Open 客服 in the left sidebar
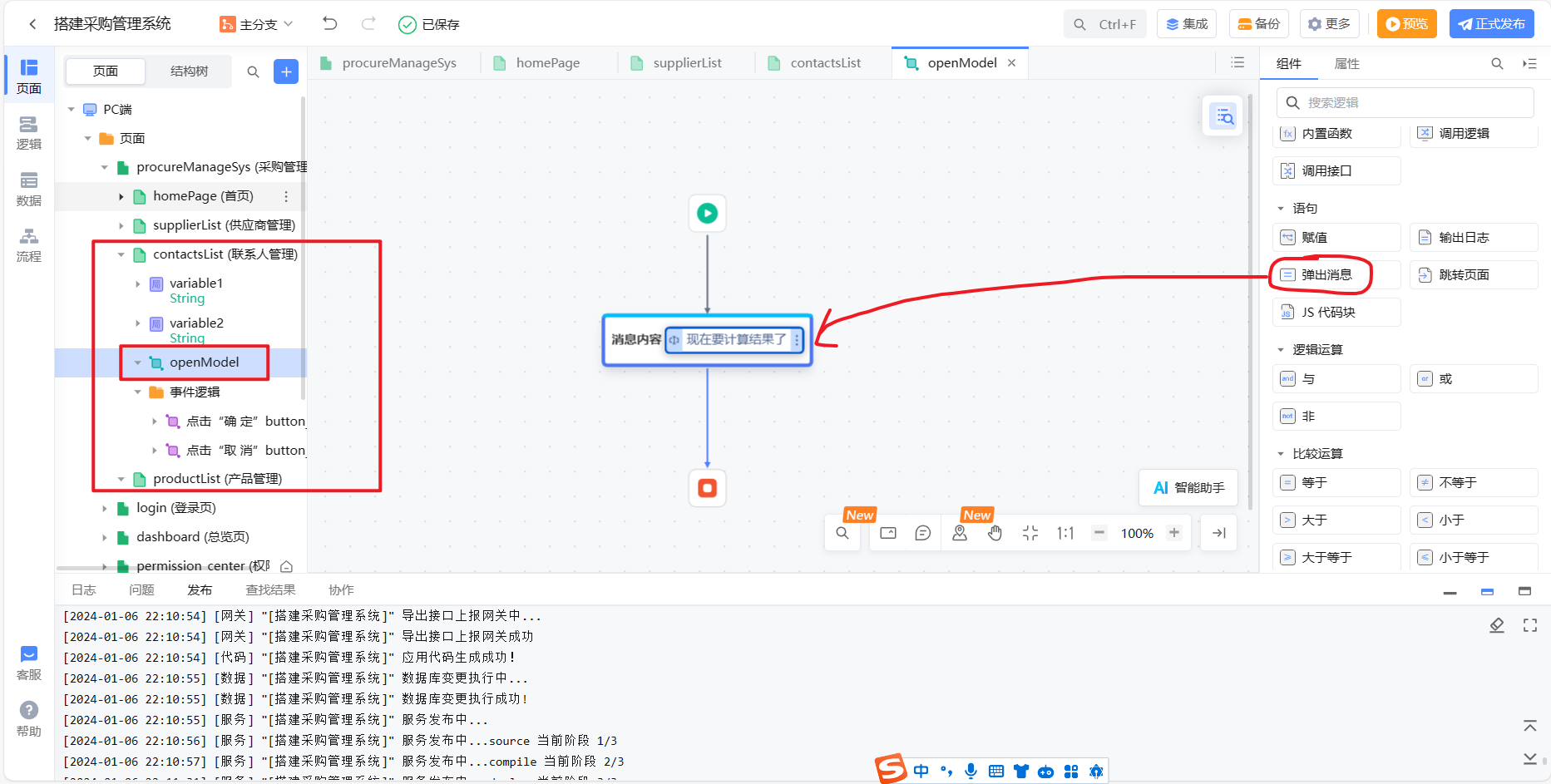This screenshot has height=784, width=1551. 29,663
